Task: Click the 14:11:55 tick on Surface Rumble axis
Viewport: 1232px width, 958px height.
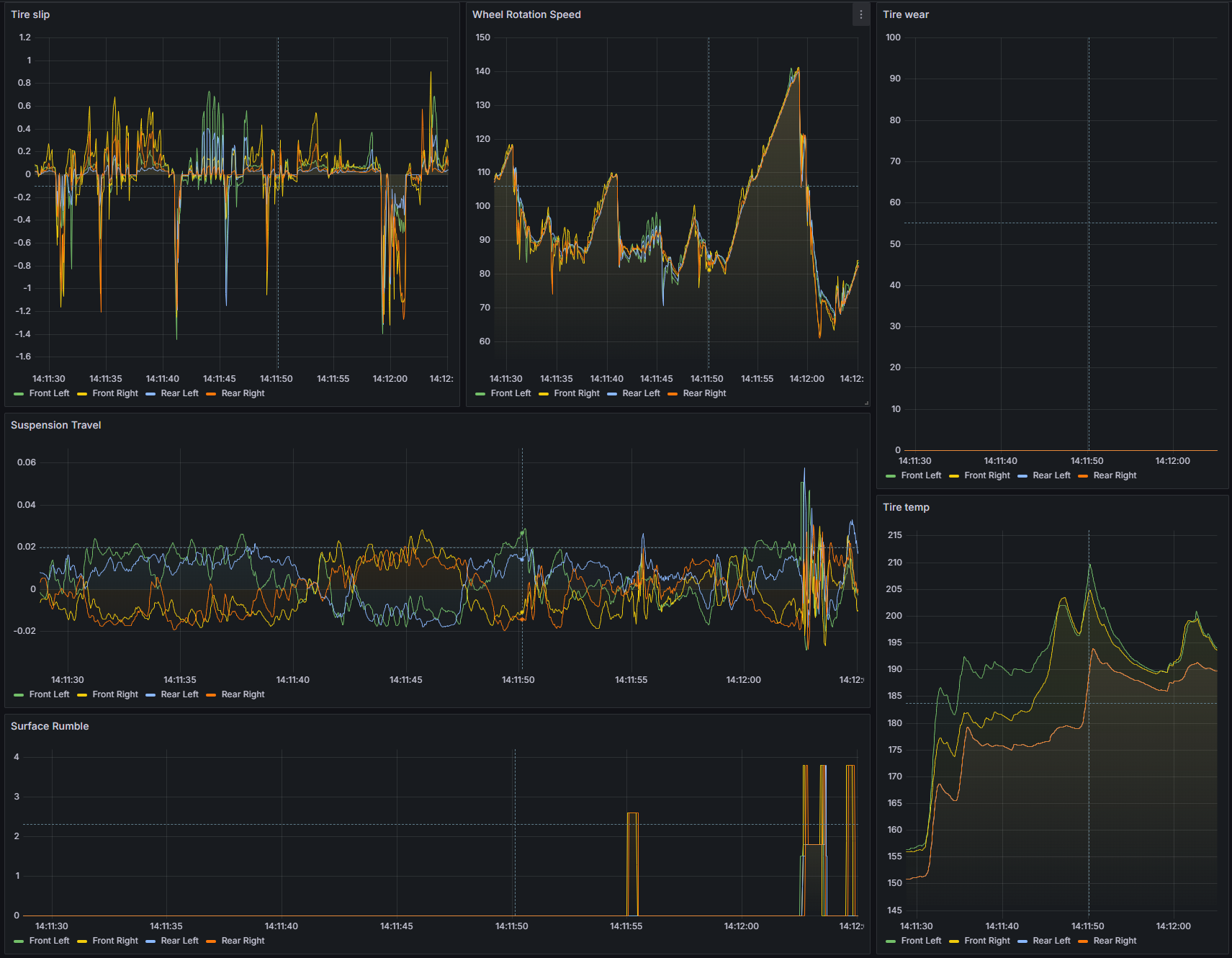Action: (x=626, y=926)
